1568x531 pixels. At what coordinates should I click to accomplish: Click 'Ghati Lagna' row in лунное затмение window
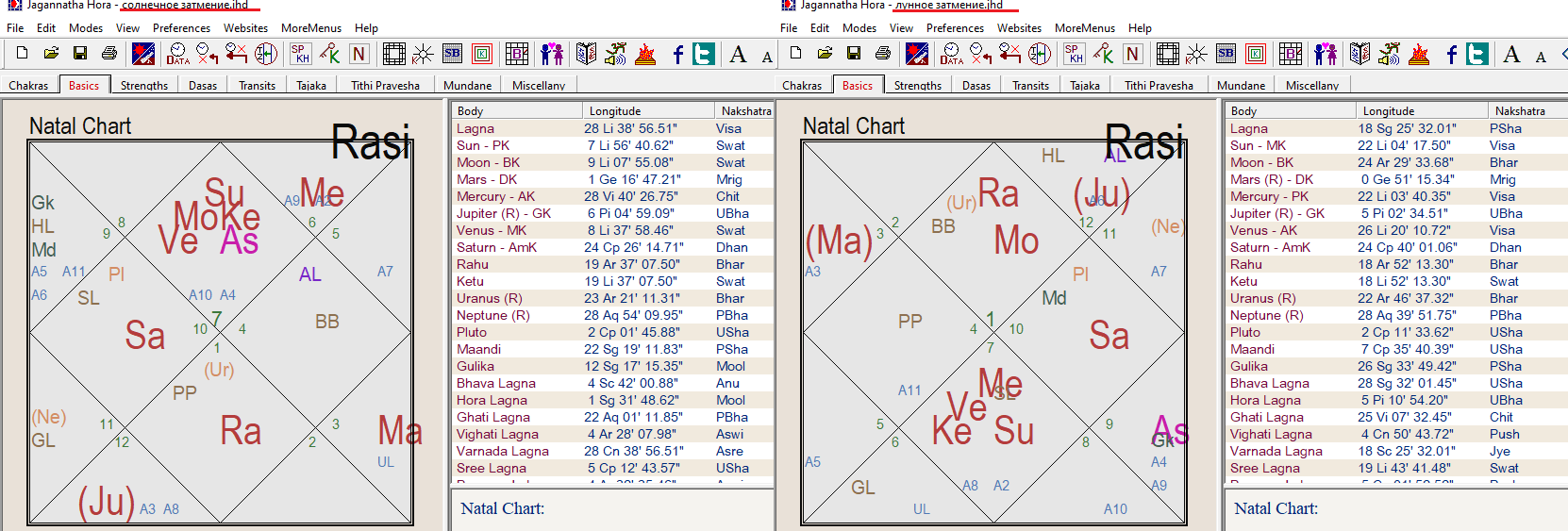(x=1396, y=417)
